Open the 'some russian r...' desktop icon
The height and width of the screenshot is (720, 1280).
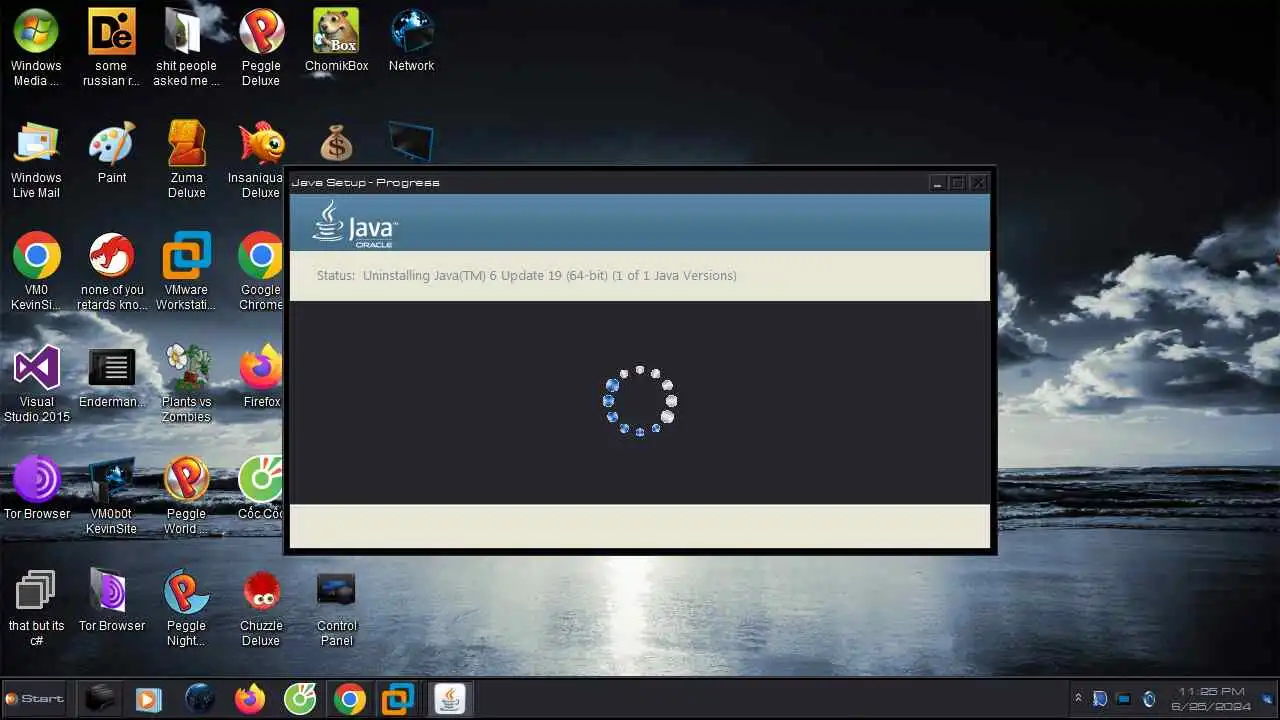tap(111, 47)
